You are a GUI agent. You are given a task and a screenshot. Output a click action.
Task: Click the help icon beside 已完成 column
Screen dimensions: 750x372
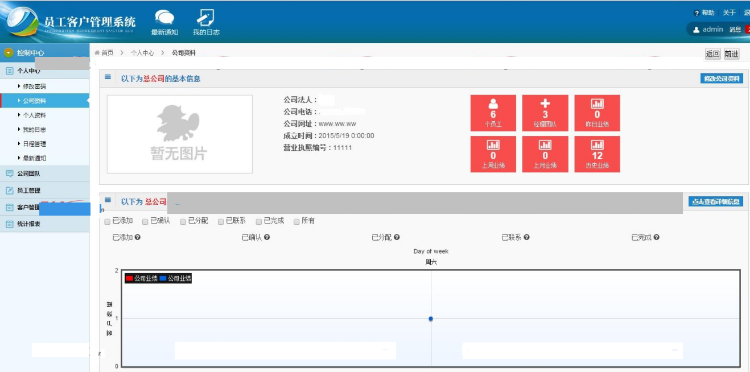click(x=657, y=237)
